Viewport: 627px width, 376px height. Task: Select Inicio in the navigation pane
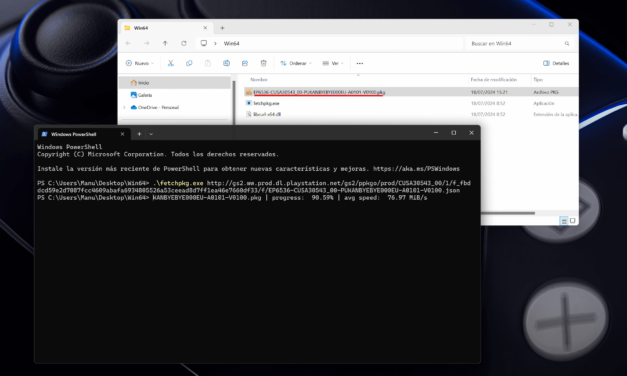click(175, 82)
